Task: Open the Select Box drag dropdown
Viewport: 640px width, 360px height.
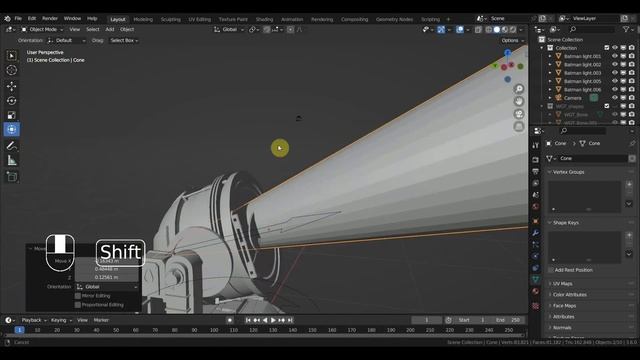Action: tap(124, 40)
